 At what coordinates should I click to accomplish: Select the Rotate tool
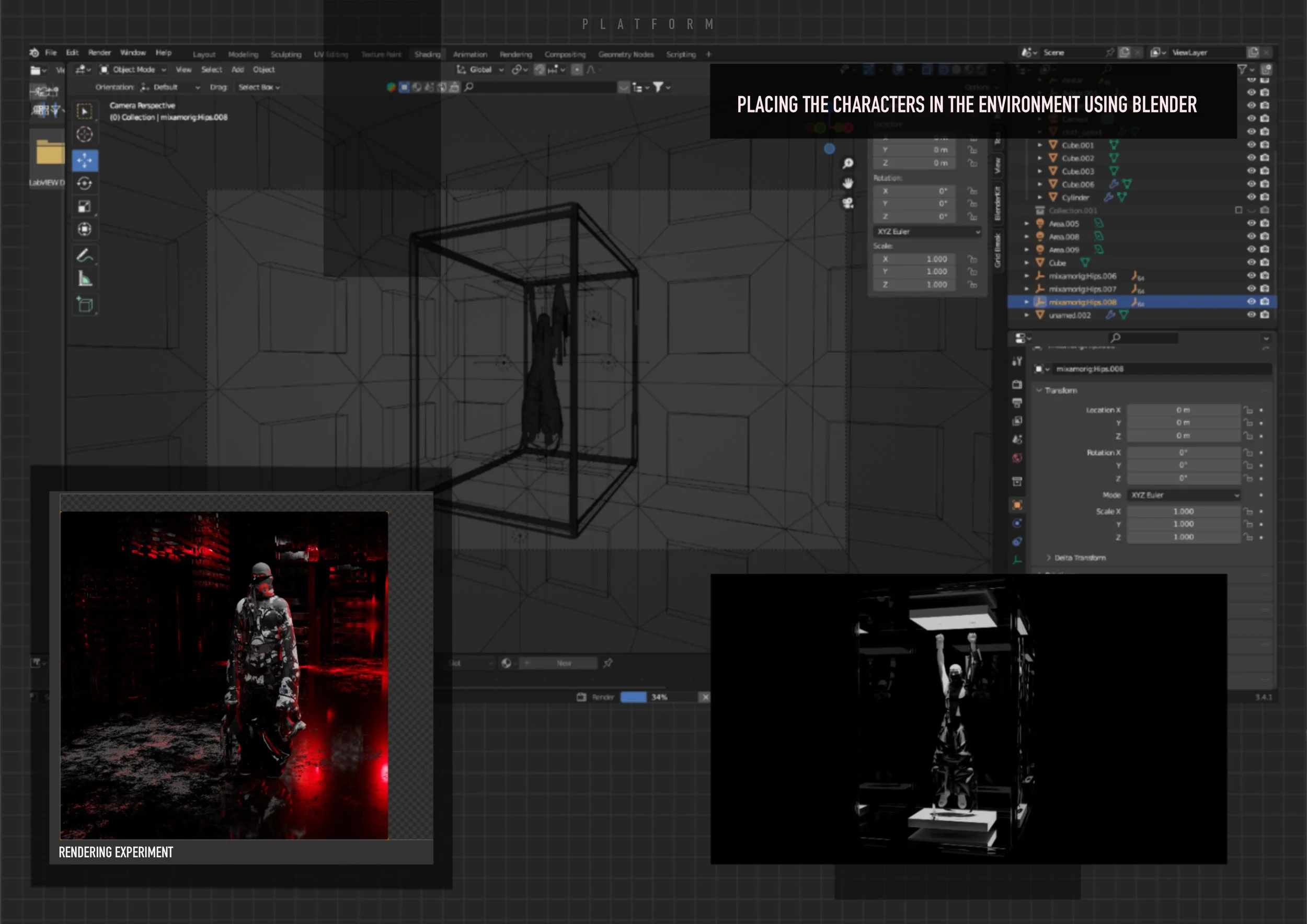point(85,183)
